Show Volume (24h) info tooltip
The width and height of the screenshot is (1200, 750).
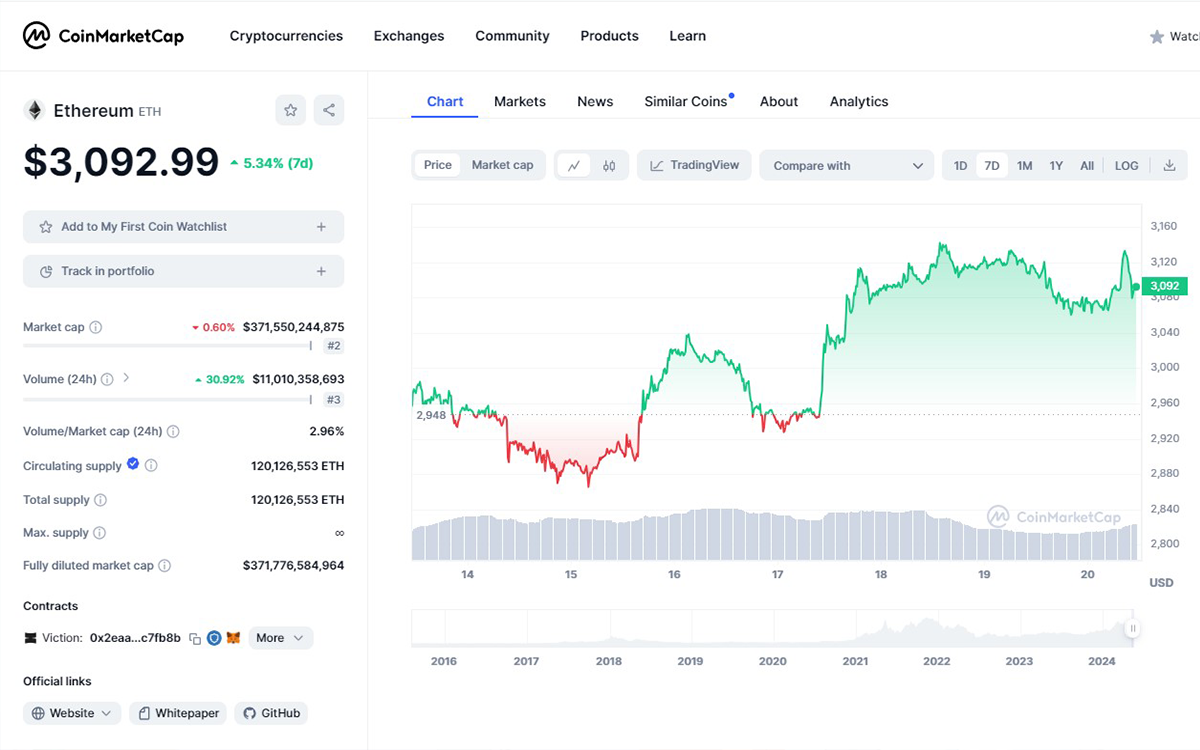click(107, 379)
